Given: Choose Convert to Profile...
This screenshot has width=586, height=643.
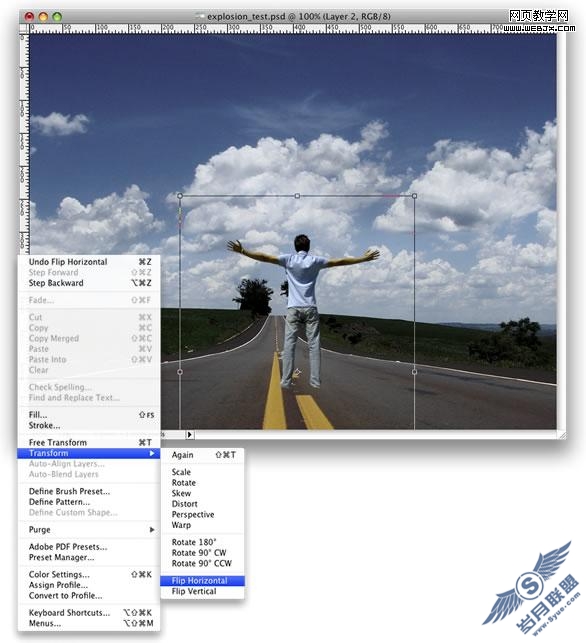Looking at the screenshot, I should (x=89, y=595).
